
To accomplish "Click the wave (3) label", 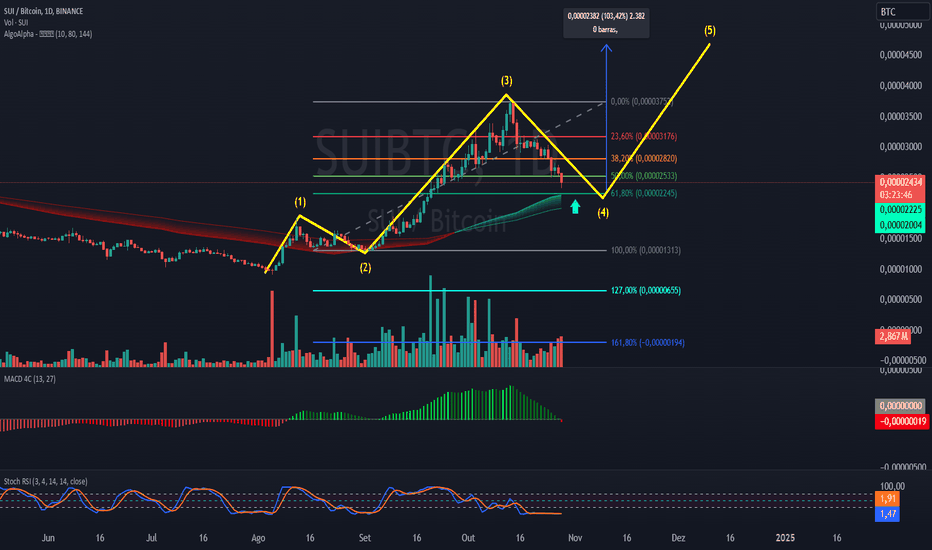I will [506, 80].
